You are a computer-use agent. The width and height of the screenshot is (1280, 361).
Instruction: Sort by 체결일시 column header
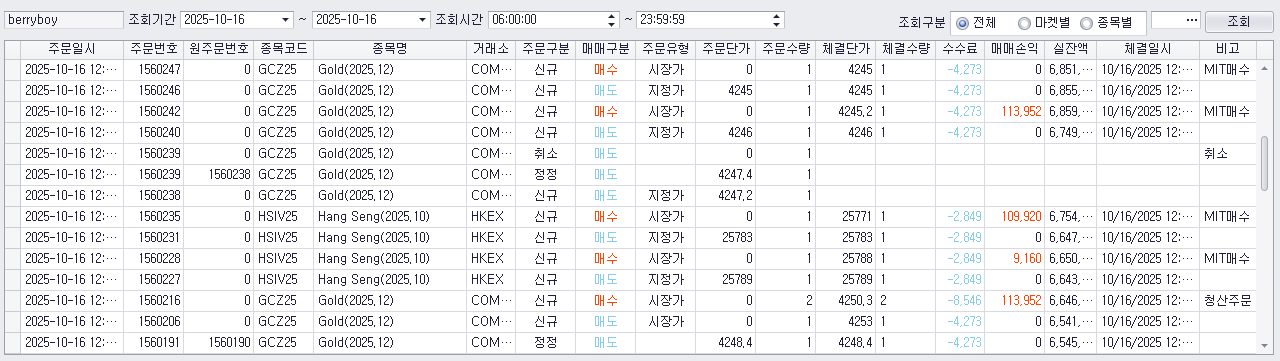tap(1148, 49)
